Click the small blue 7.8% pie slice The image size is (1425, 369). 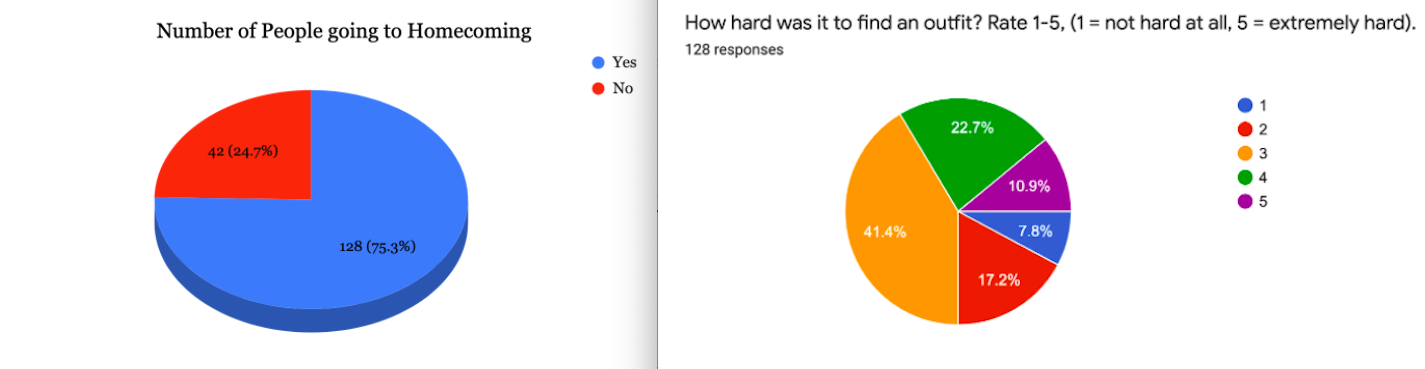point(1035,230)
